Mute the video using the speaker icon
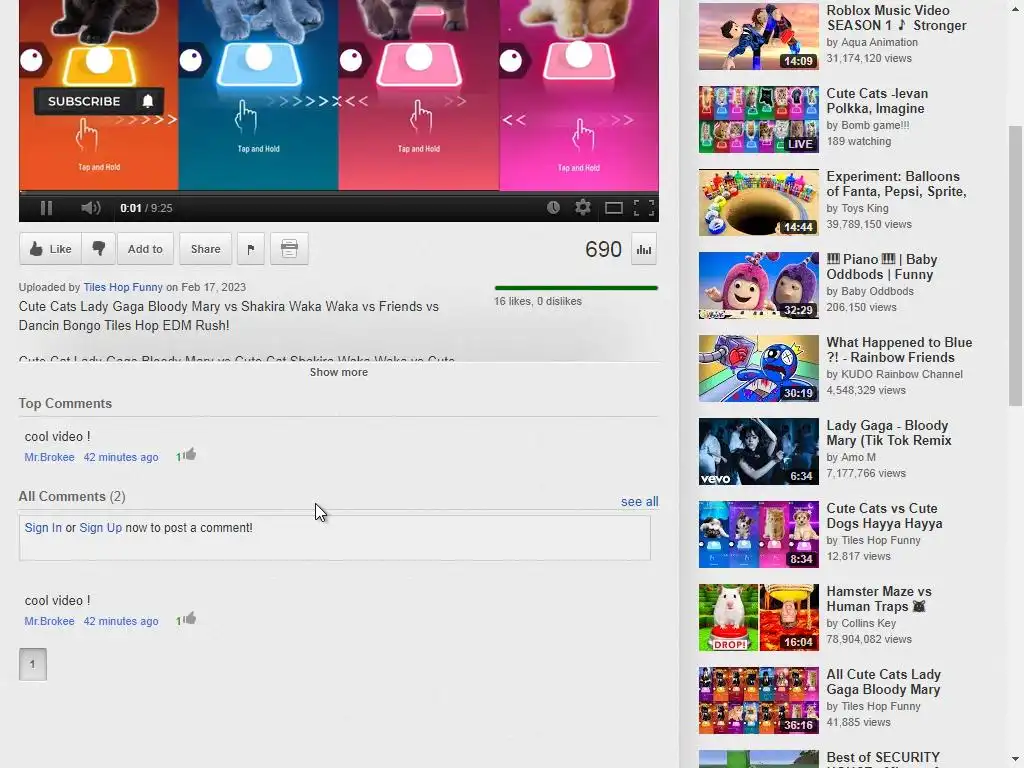Screen dimensions: 1024x768 pyautogui.click(x=91, y=208)
